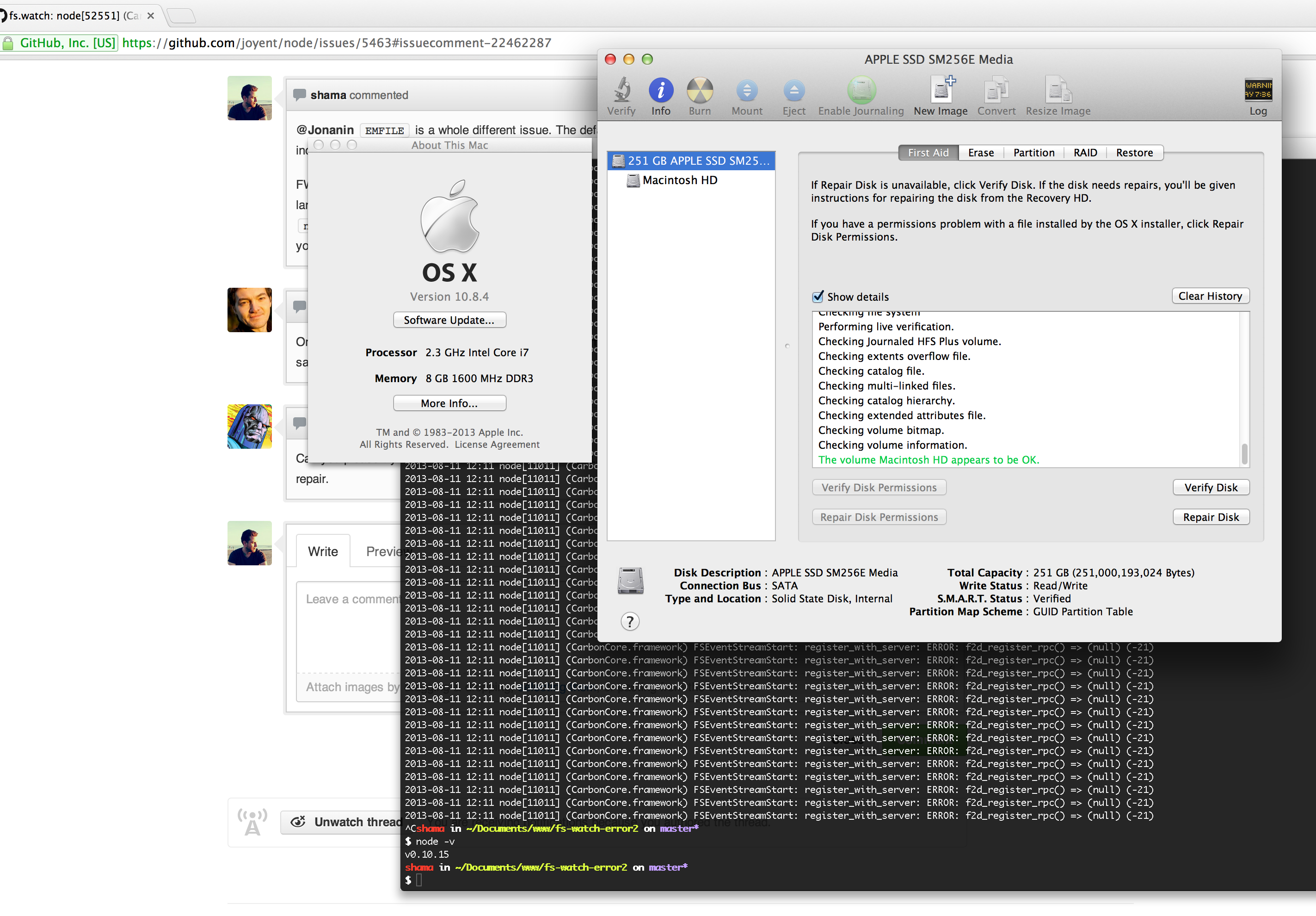Click the GitHub, Inc. SSL lock badge
Screen dimensions: 1316x916
(60, 43)
